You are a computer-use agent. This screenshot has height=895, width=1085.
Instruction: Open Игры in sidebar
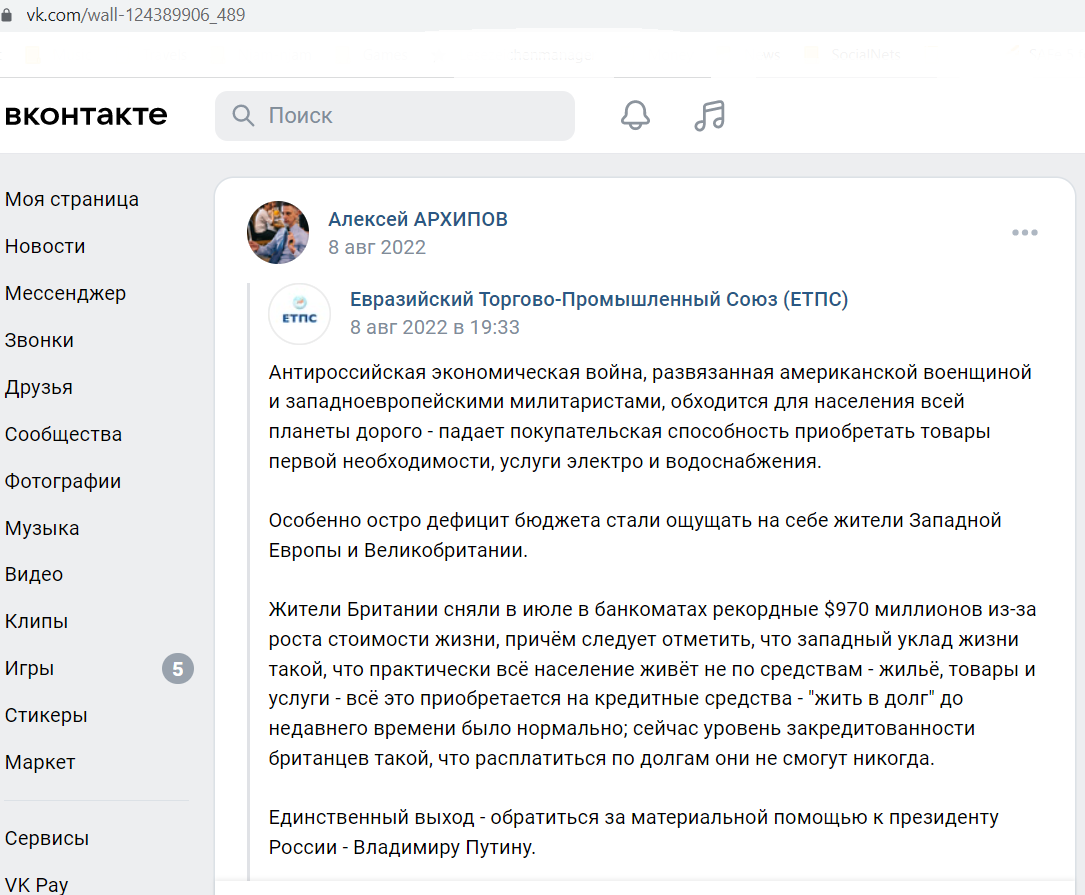click(29, 669)
